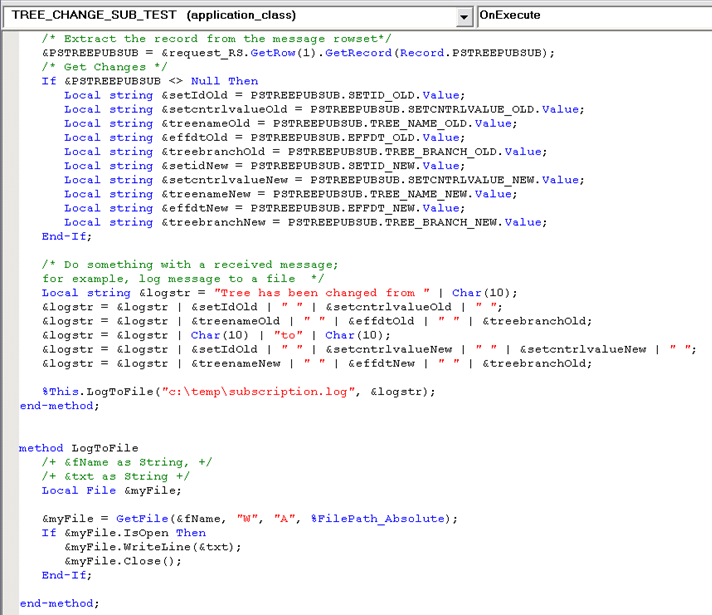Click the first end-method statement
The width and height of the screenshot is (712, 615).
(x=59, y=405)
